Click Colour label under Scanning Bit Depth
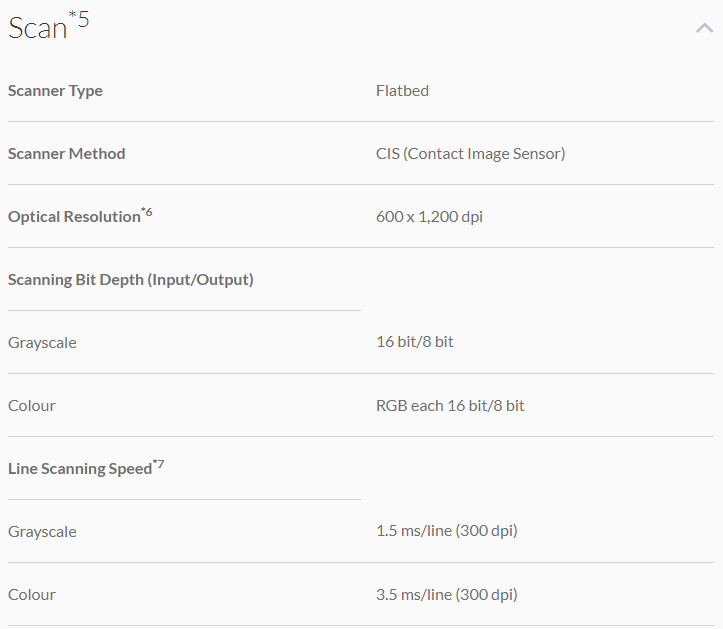 [x=32, y=406]
